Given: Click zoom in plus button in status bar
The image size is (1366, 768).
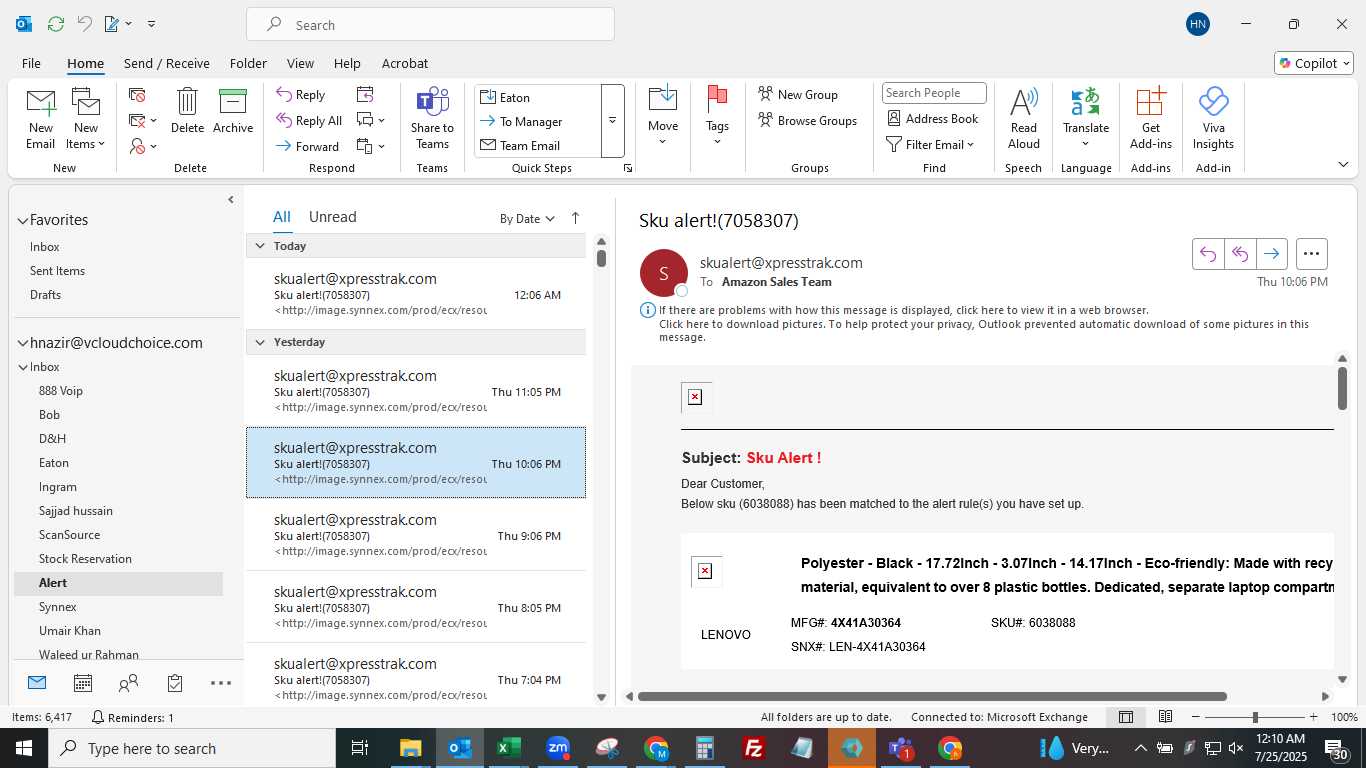Looking at the screenshot, I should (x=1313, y=717).
